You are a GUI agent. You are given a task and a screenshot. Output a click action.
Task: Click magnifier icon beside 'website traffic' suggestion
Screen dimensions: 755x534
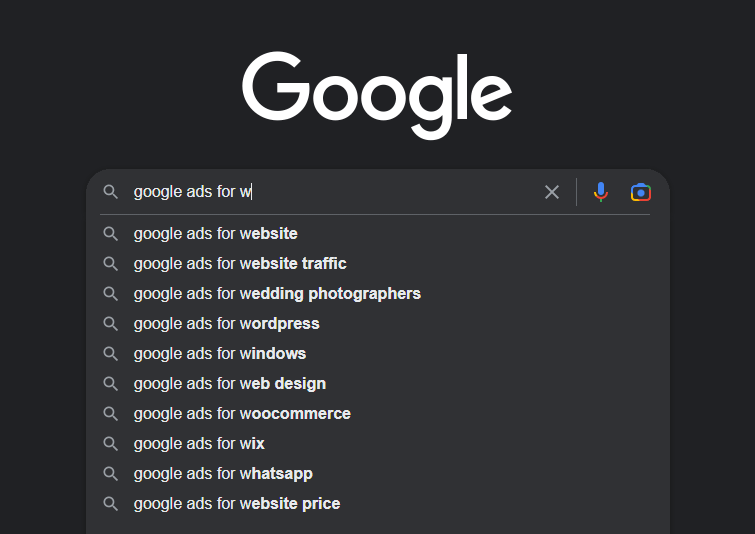pyautogui.click(x=111, y=264)
